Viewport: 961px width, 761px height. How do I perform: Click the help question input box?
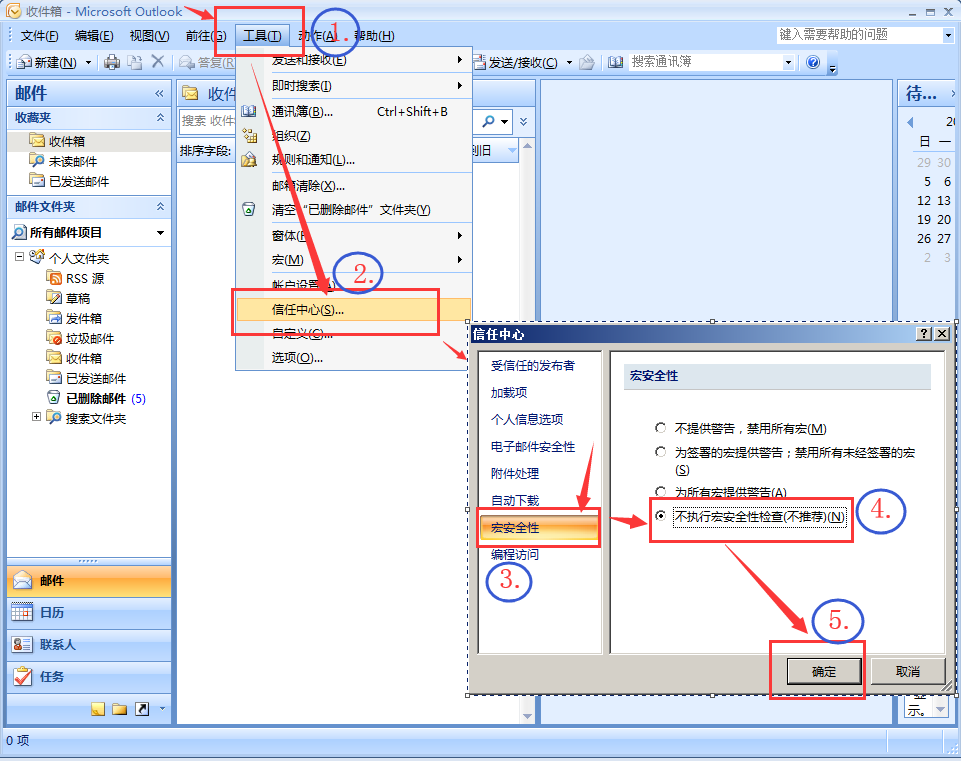pyautogui.click(x=859, y=35)
